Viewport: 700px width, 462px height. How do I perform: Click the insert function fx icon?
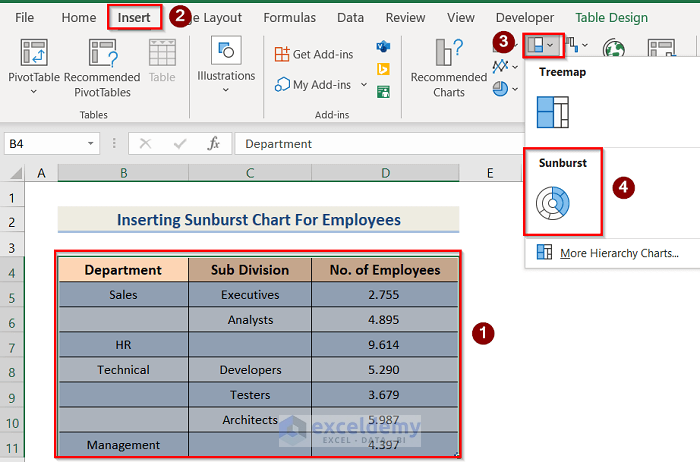213,144
